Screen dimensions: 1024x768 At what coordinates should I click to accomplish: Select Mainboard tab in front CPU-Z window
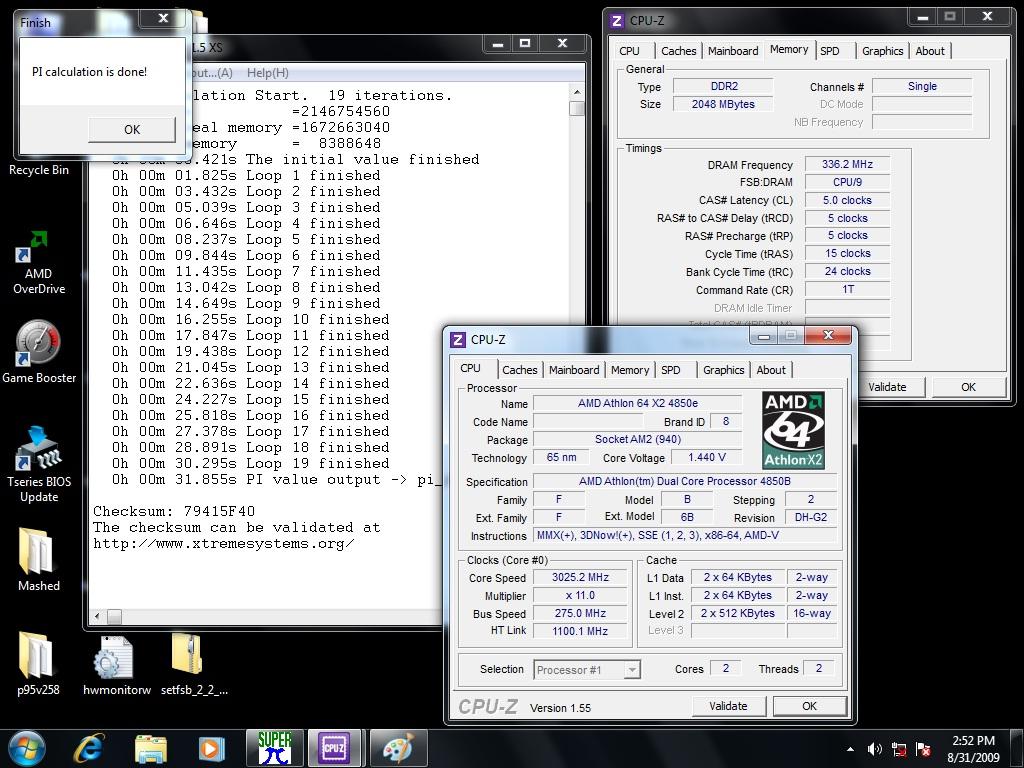574,370
